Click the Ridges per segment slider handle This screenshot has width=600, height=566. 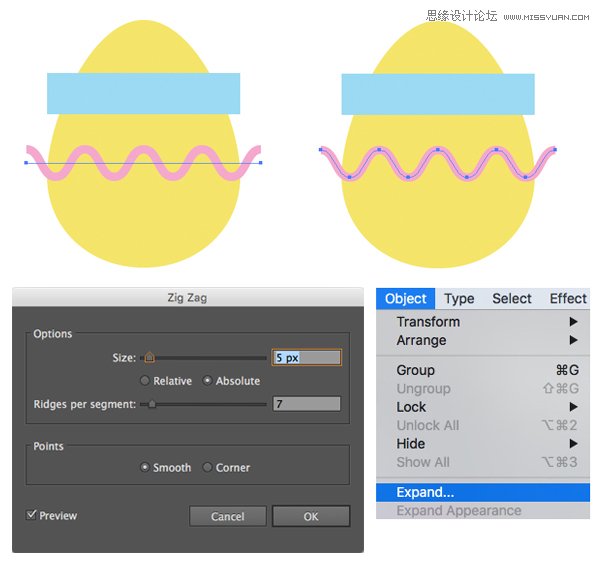click(x=152, y=404)
